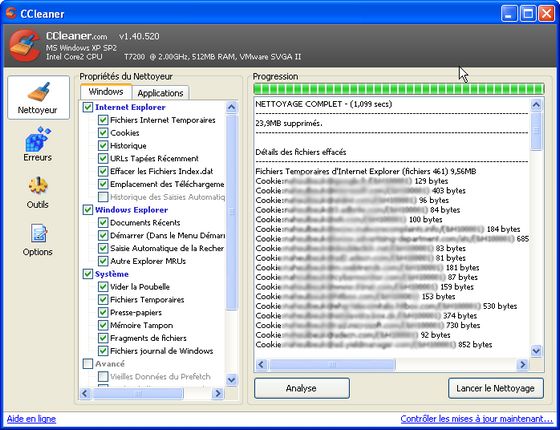Select the cookie entry of 129 bytes
The width and height of the screenshot is (560, 430).
(351, 181)
